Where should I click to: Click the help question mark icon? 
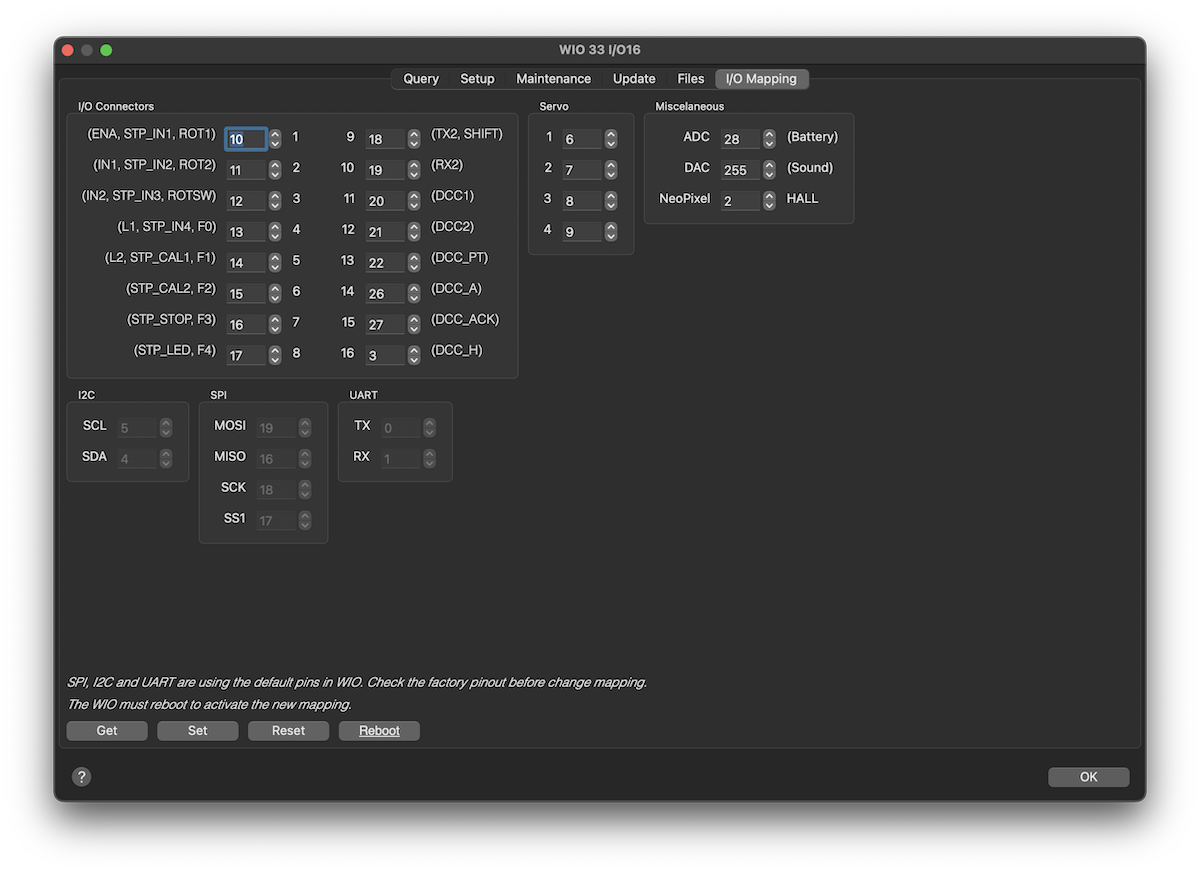point(82,777)
